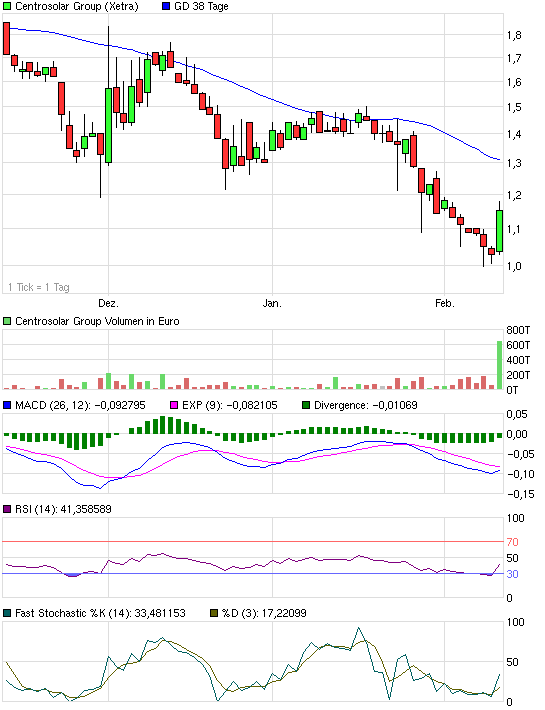
Task: Click the 1,5 price axis label
Action: click(514, 108)
